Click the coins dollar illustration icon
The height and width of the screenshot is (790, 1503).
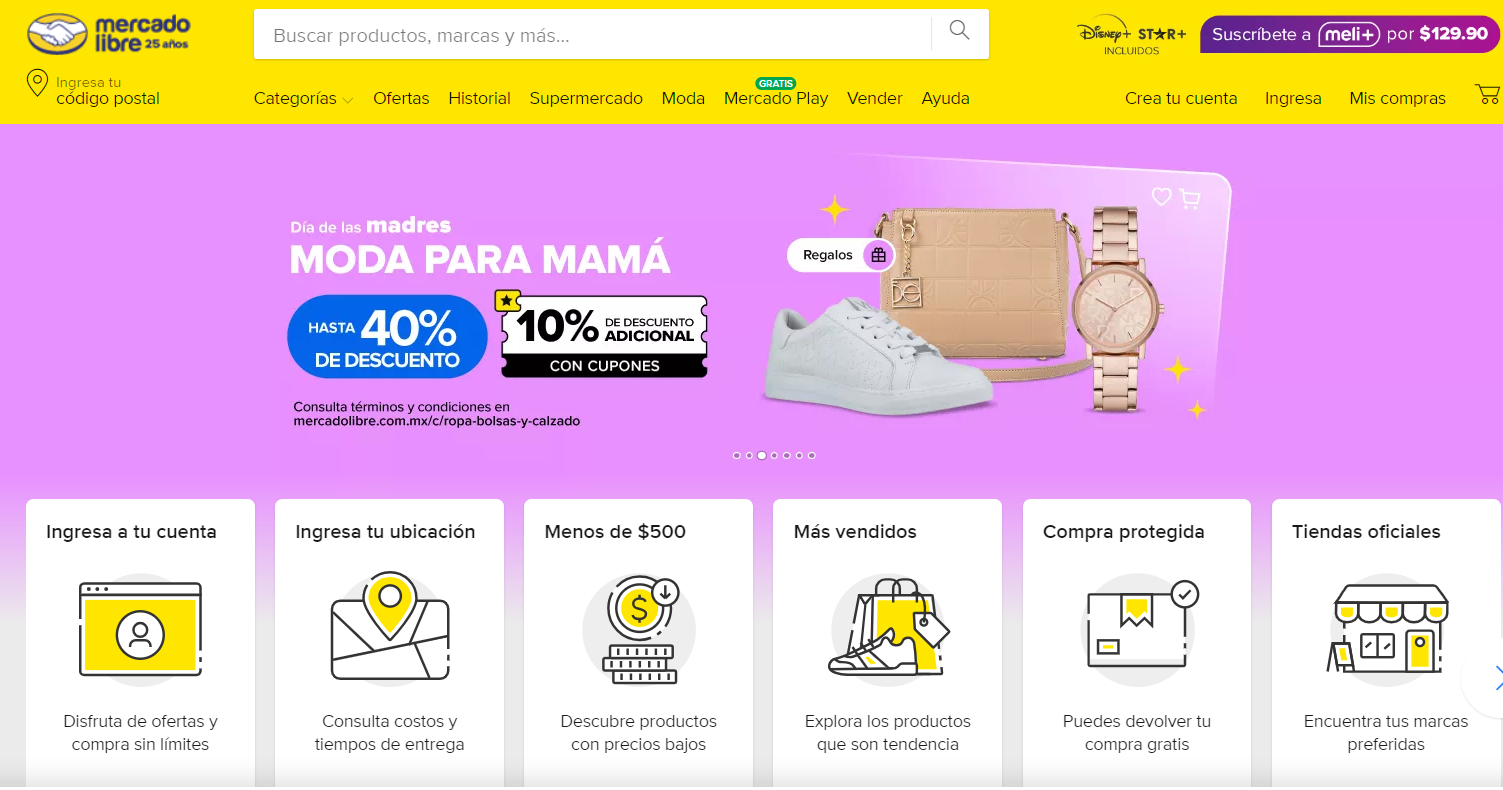(x=639, y=629)
